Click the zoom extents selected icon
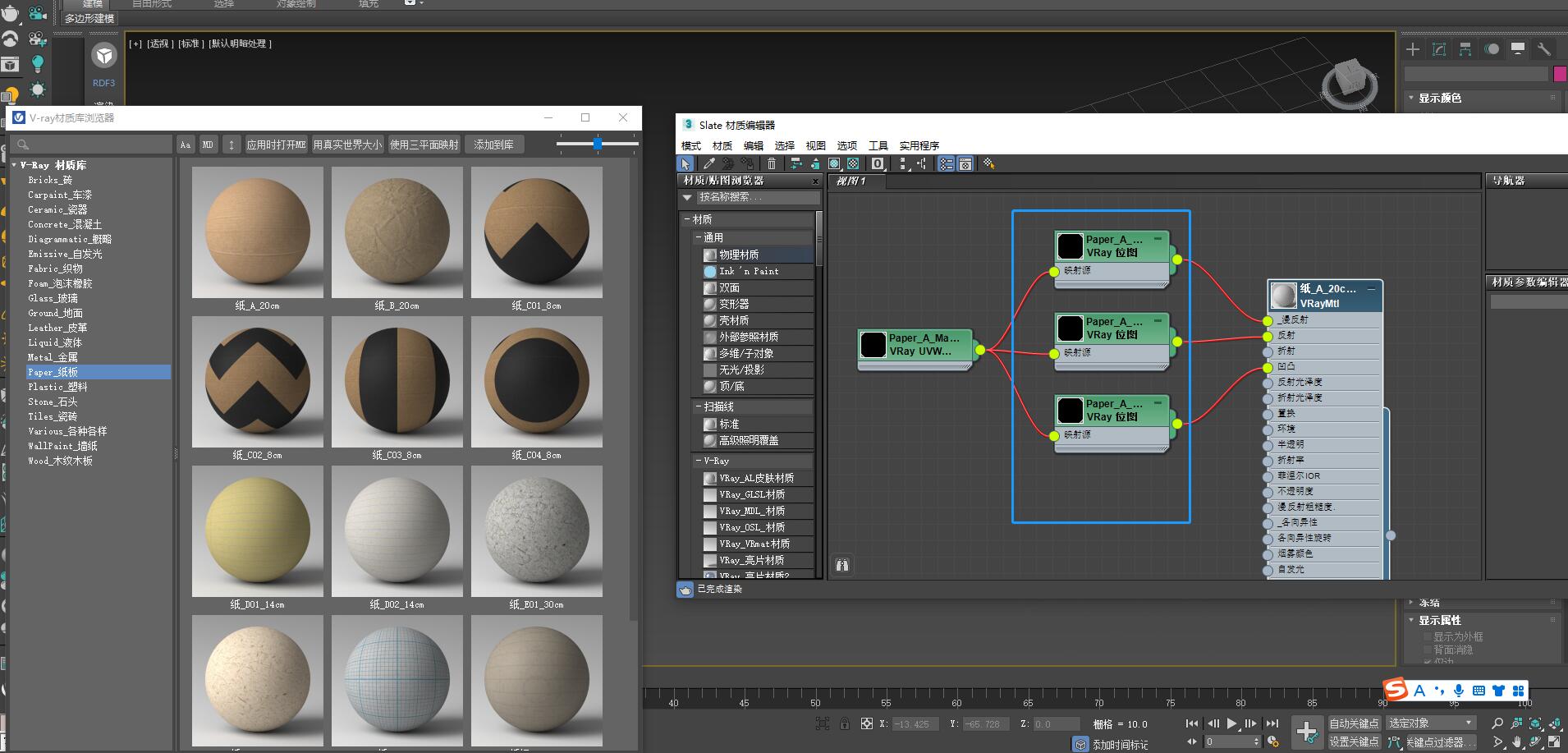 [1535, 723]
